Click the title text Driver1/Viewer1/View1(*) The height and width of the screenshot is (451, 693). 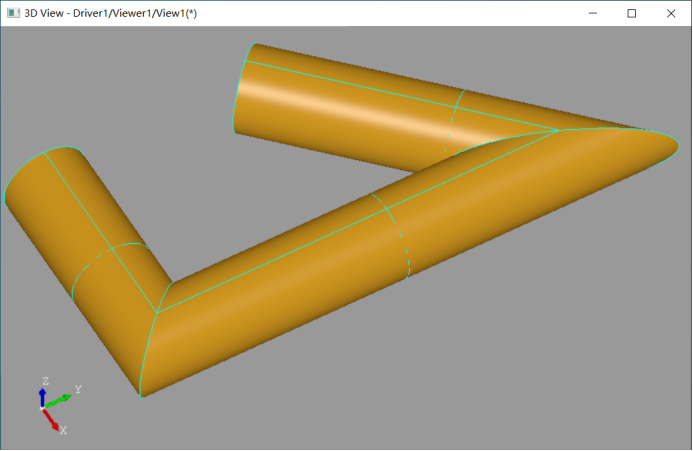point(135,13)
